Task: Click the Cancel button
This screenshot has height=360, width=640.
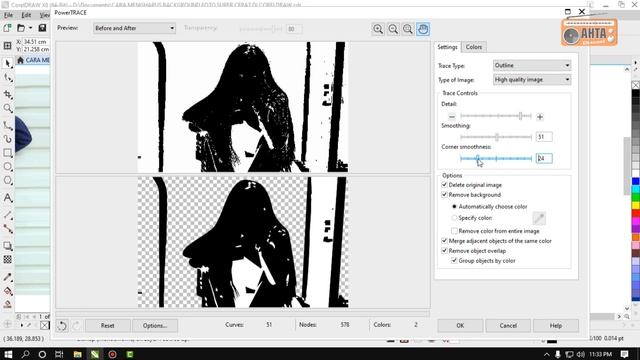Action: click(x=508, y=326)
